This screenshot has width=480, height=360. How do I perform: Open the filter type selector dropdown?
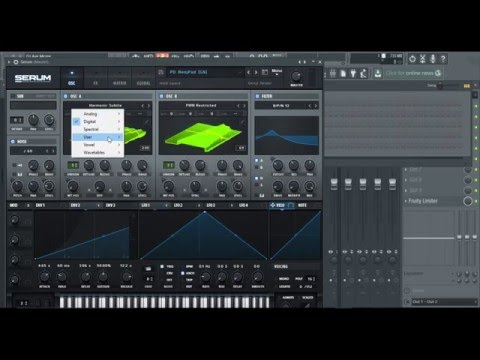(x=281, y=106)
